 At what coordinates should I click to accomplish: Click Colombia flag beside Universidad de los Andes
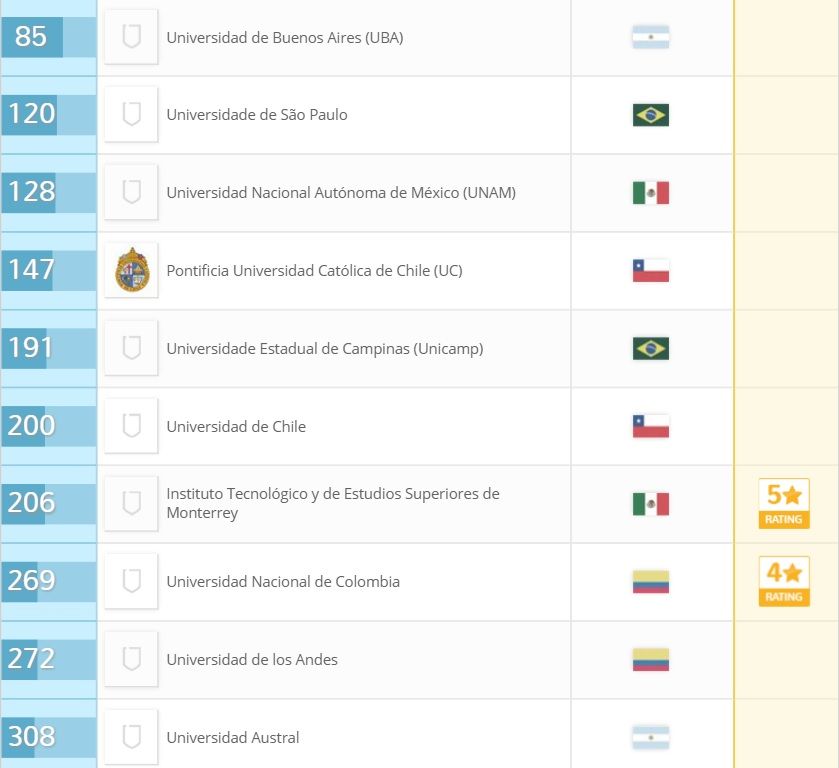pyautogui.click(x=650, y=660)
